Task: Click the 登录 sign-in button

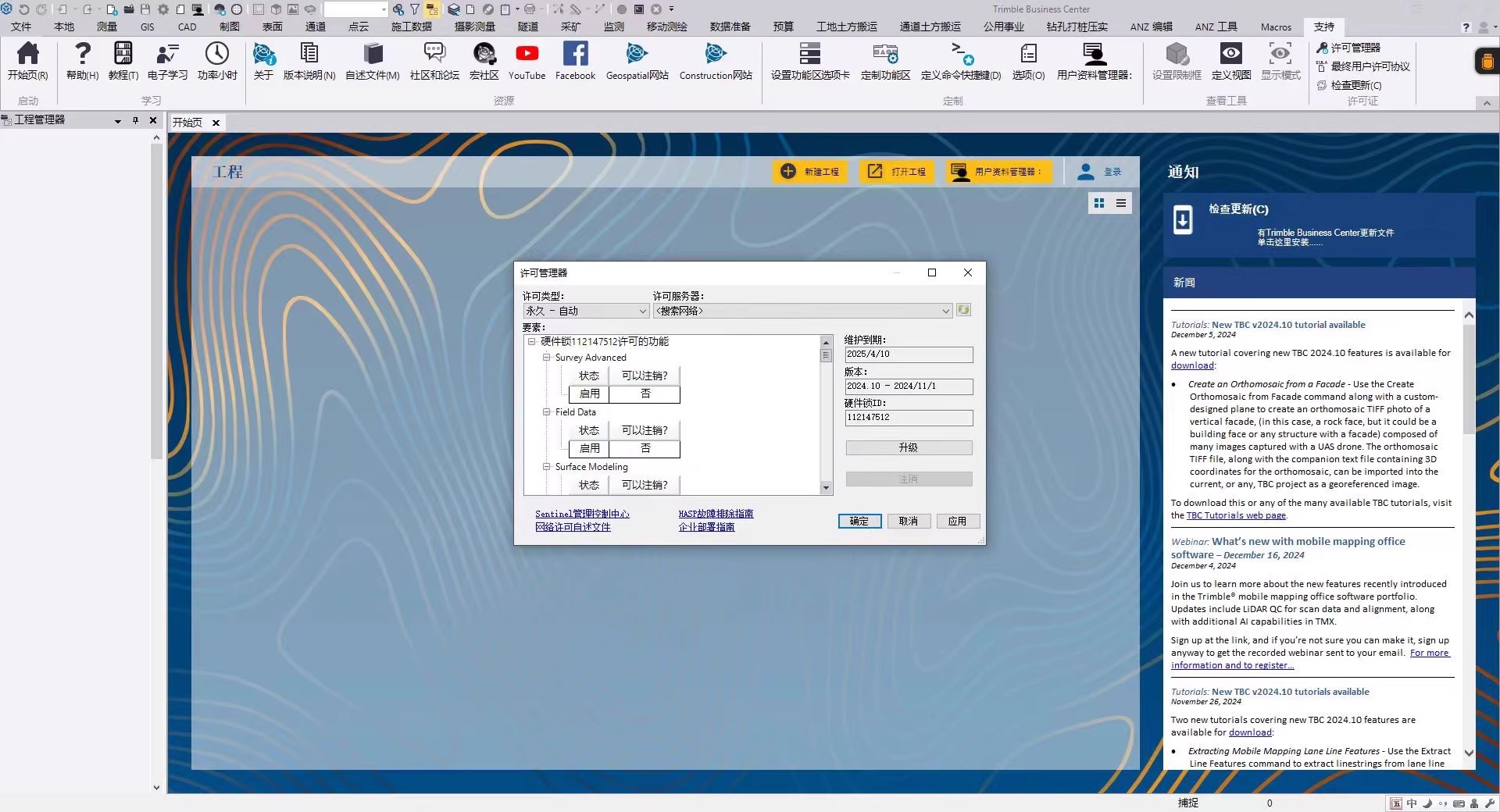Action: [1100, 172]
